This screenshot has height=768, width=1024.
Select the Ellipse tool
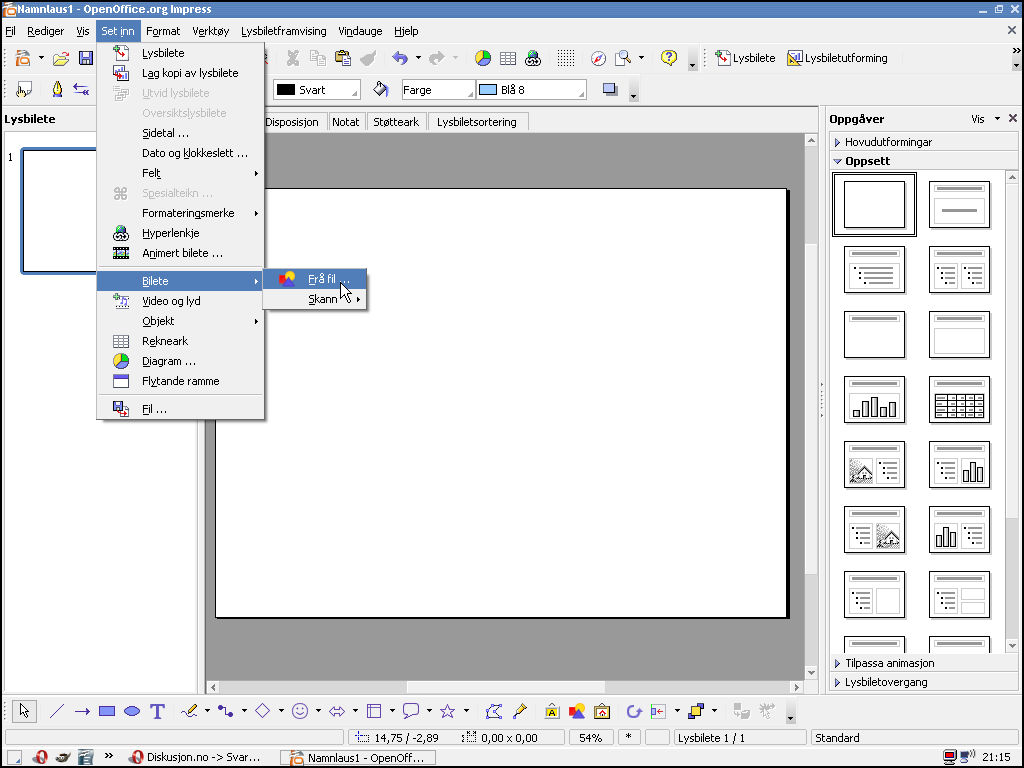coord(132,711)
